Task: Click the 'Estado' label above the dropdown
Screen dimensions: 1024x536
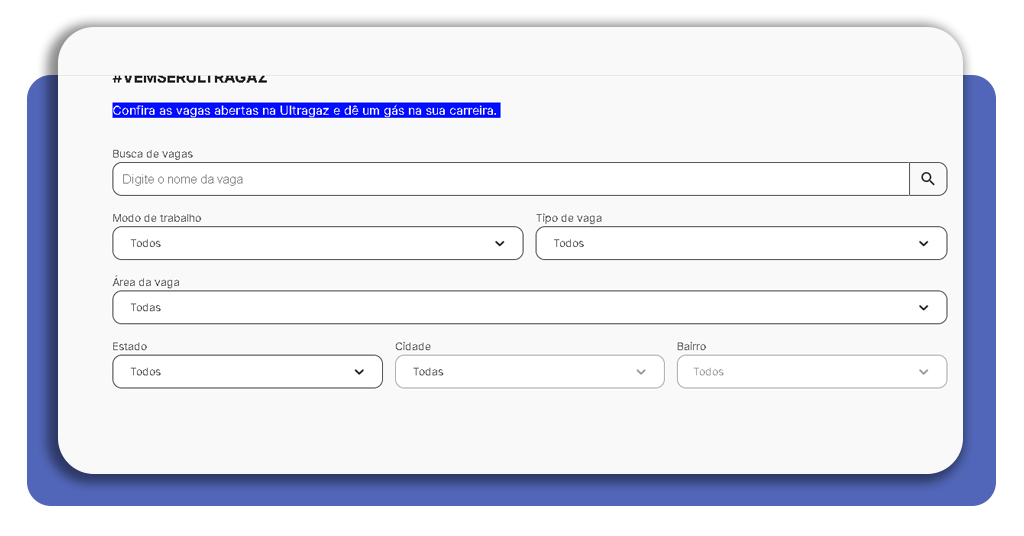Action: tap(129, 346)
